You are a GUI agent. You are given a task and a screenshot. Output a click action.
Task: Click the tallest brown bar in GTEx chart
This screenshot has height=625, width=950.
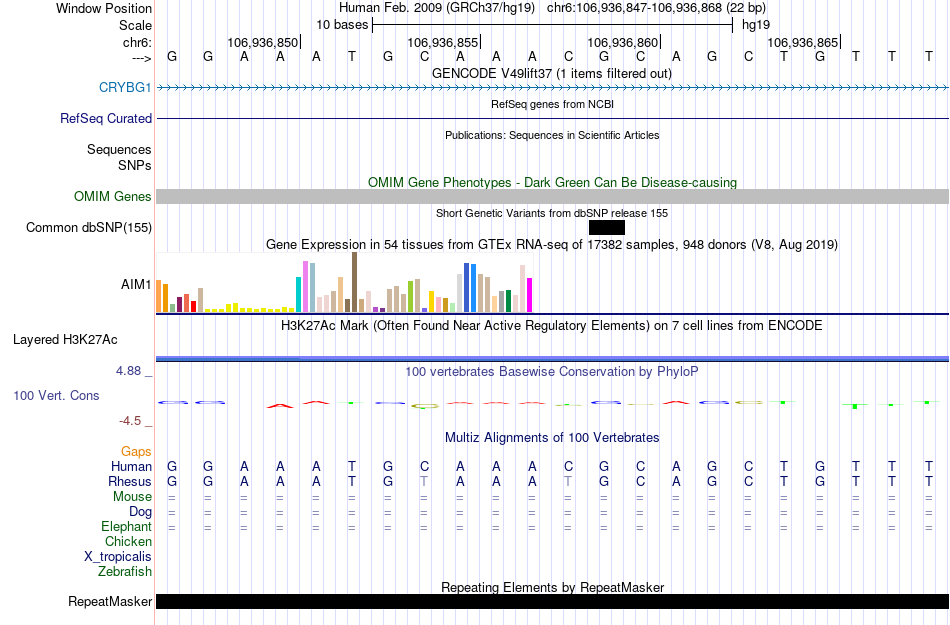click(354, 282)
